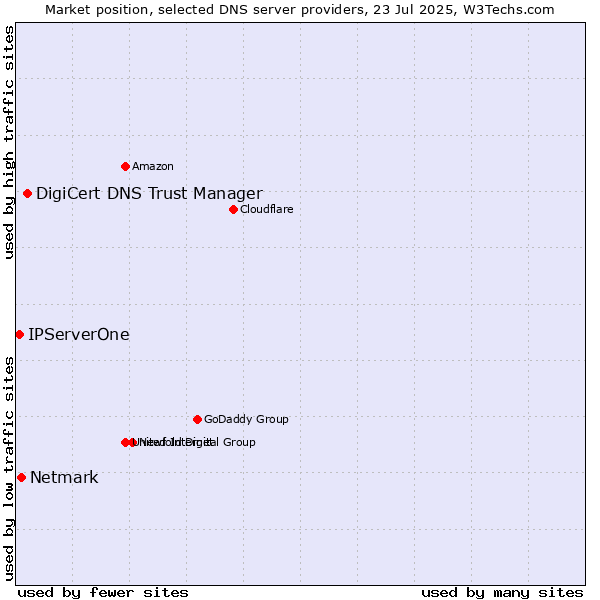Click the Netmark red data point
Screen dimensions: 600x600
click(x=21, y=478)
